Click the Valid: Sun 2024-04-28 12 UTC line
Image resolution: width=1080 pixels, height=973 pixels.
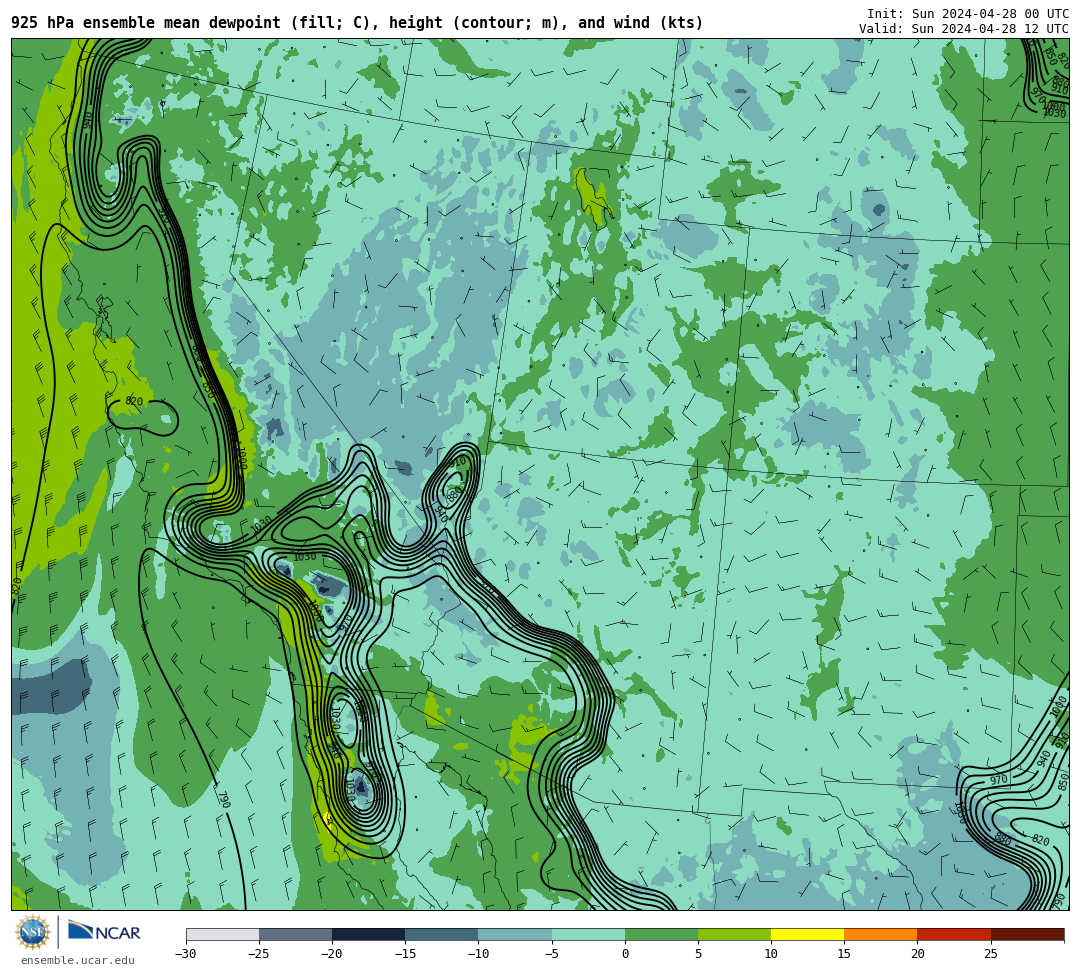click(x=964, y=29)
